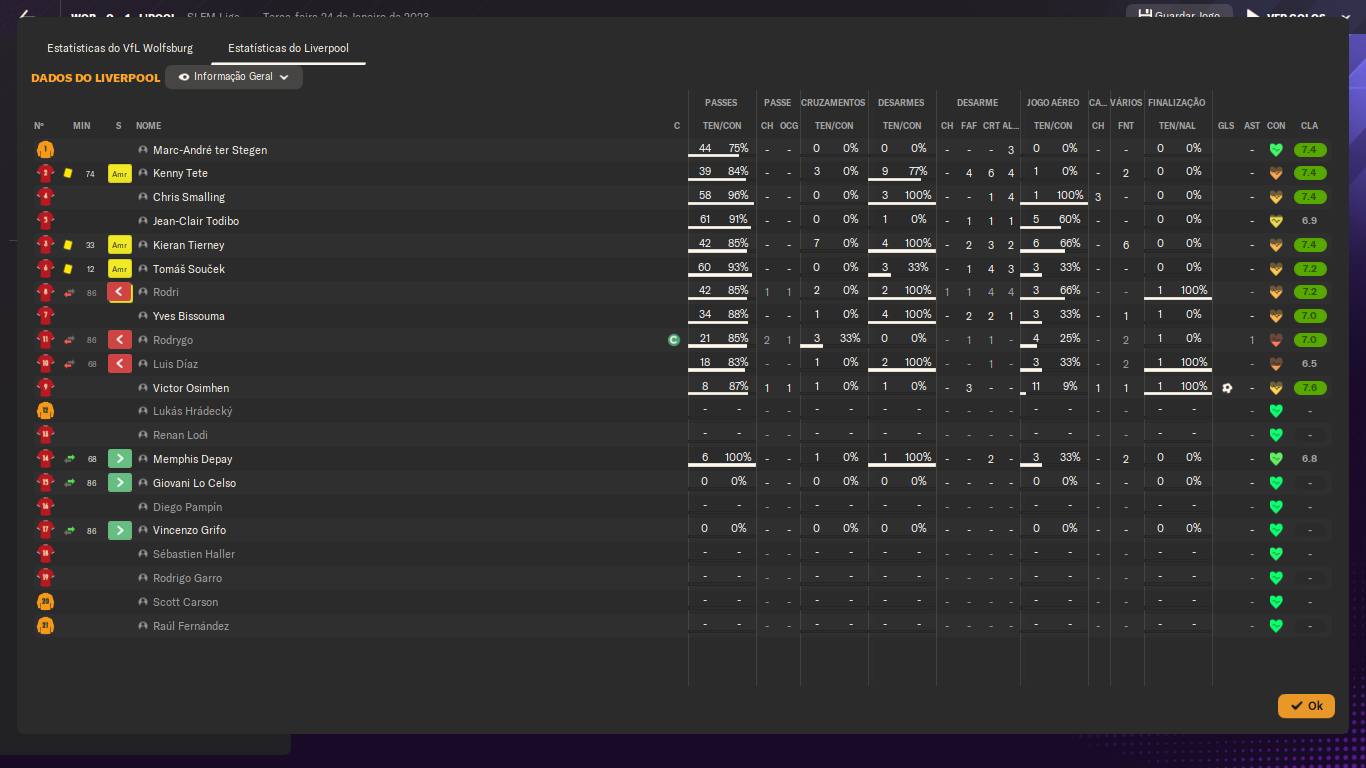Sort by the CLA rating column header
Screen dimensions: 1366x768
point(1309,126)
